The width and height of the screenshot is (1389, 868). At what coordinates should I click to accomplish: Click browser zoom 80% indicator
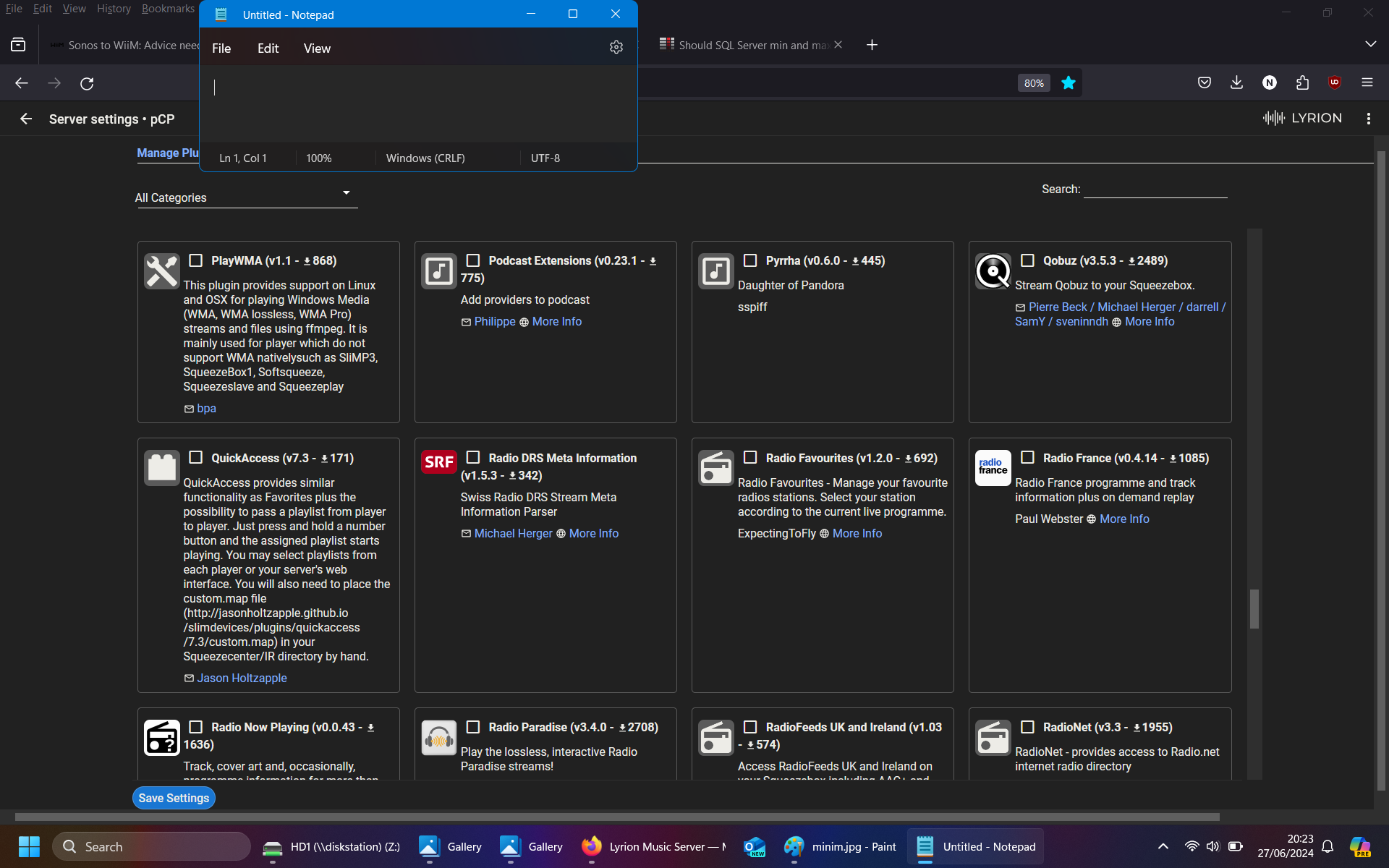[x=1034, y=83]
